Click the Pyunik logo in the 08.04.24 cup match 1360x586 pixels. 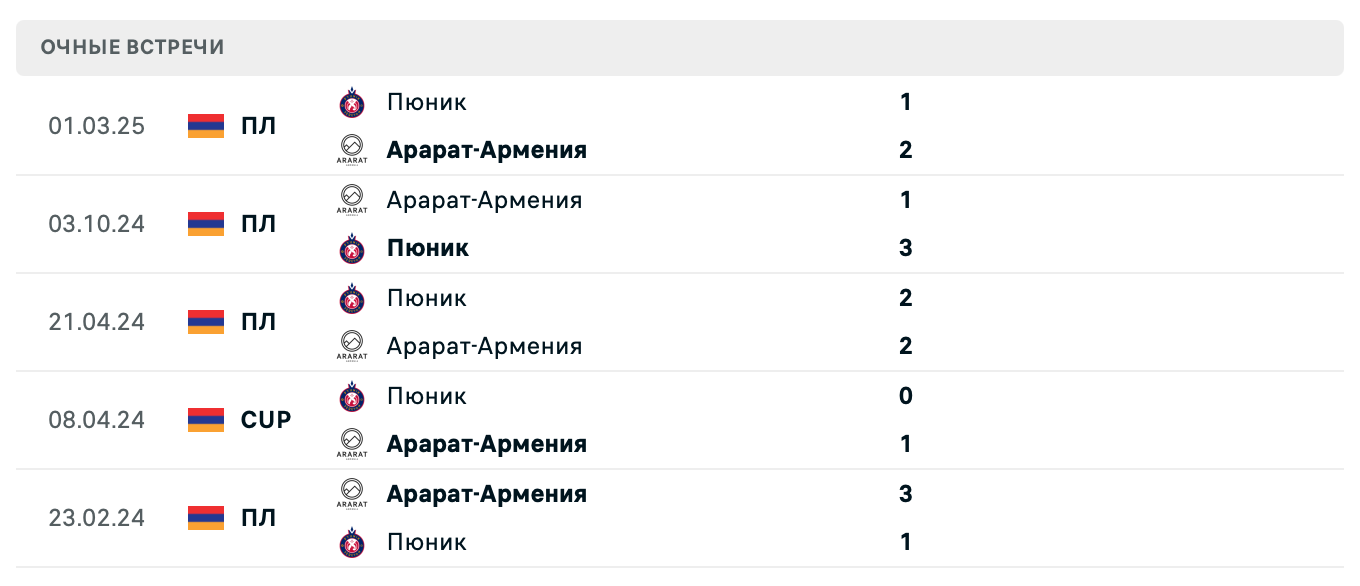pyautogui.click(x=352, y=395)
